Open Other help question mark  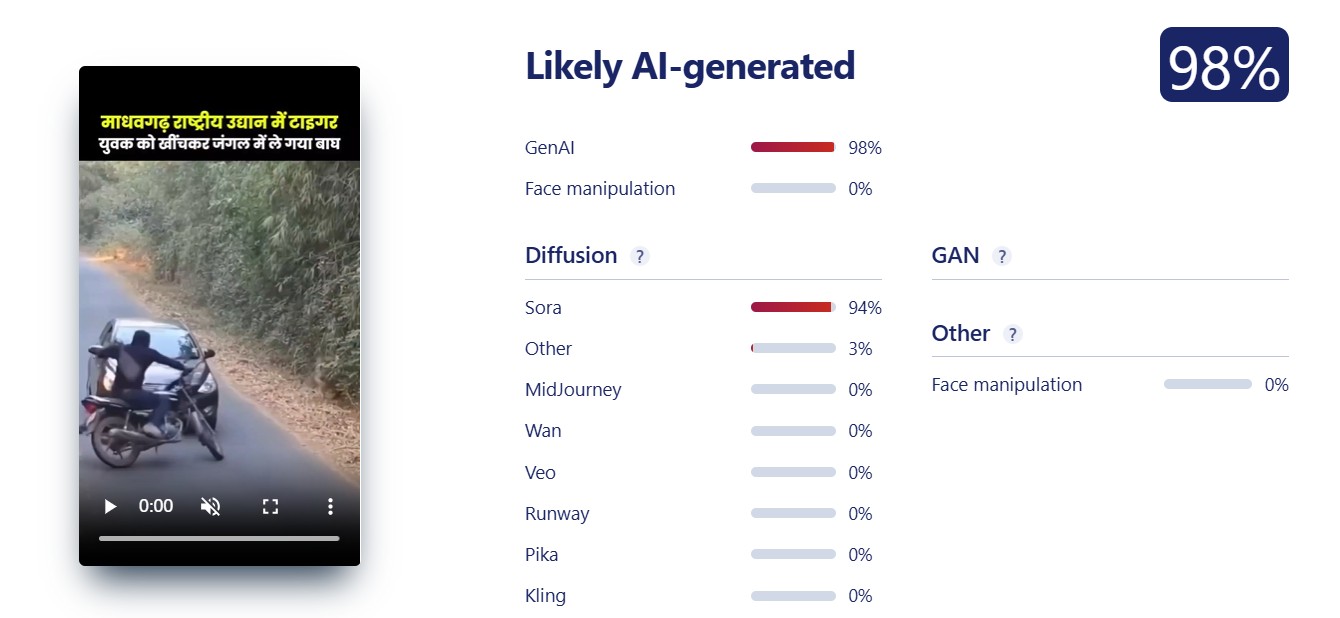(1013, 334)
